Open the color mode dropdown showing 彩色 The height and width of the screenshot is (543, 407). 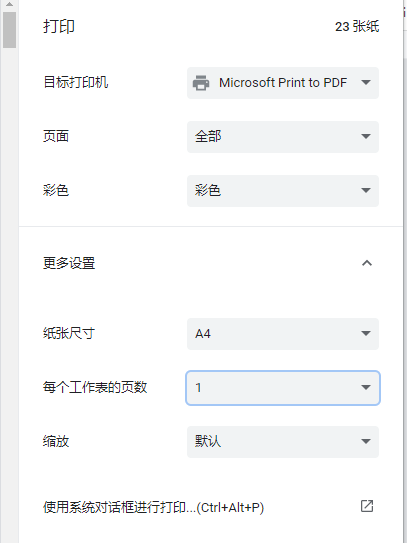click(283, 191)
